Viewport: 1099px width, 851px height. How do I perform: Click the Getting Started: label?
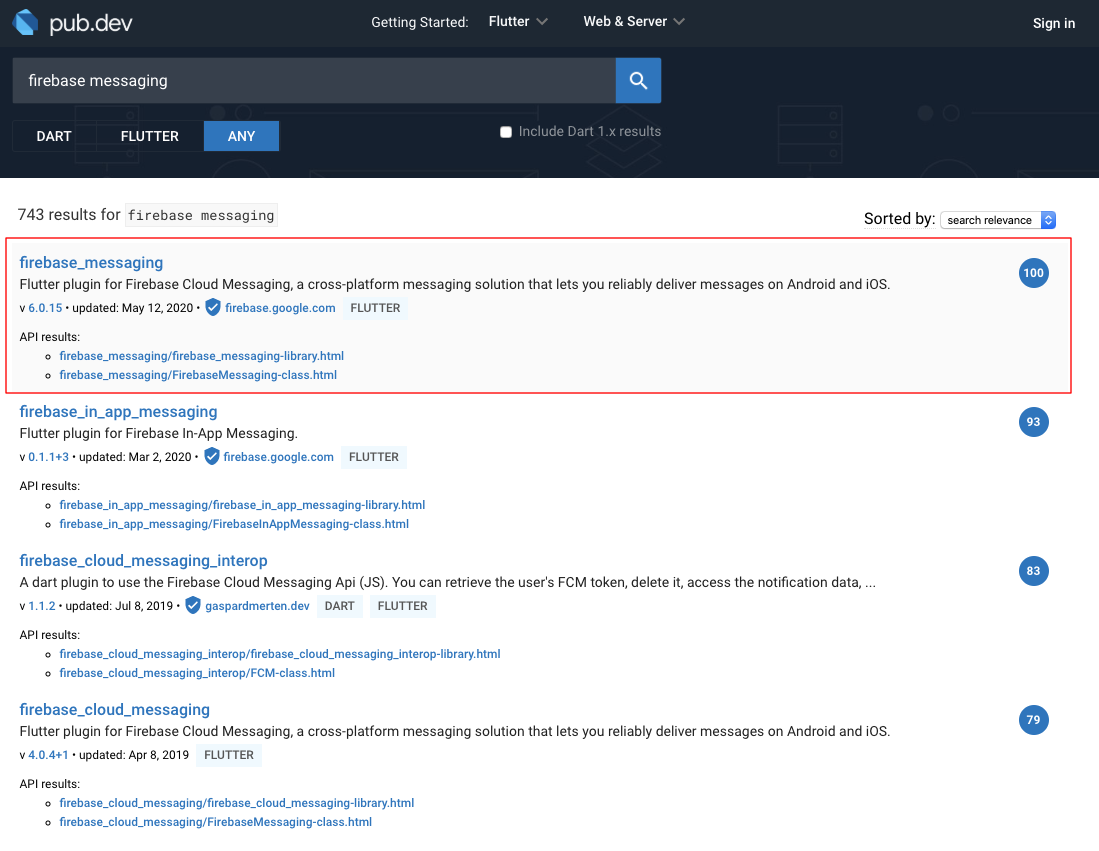[x=420, y=22]
